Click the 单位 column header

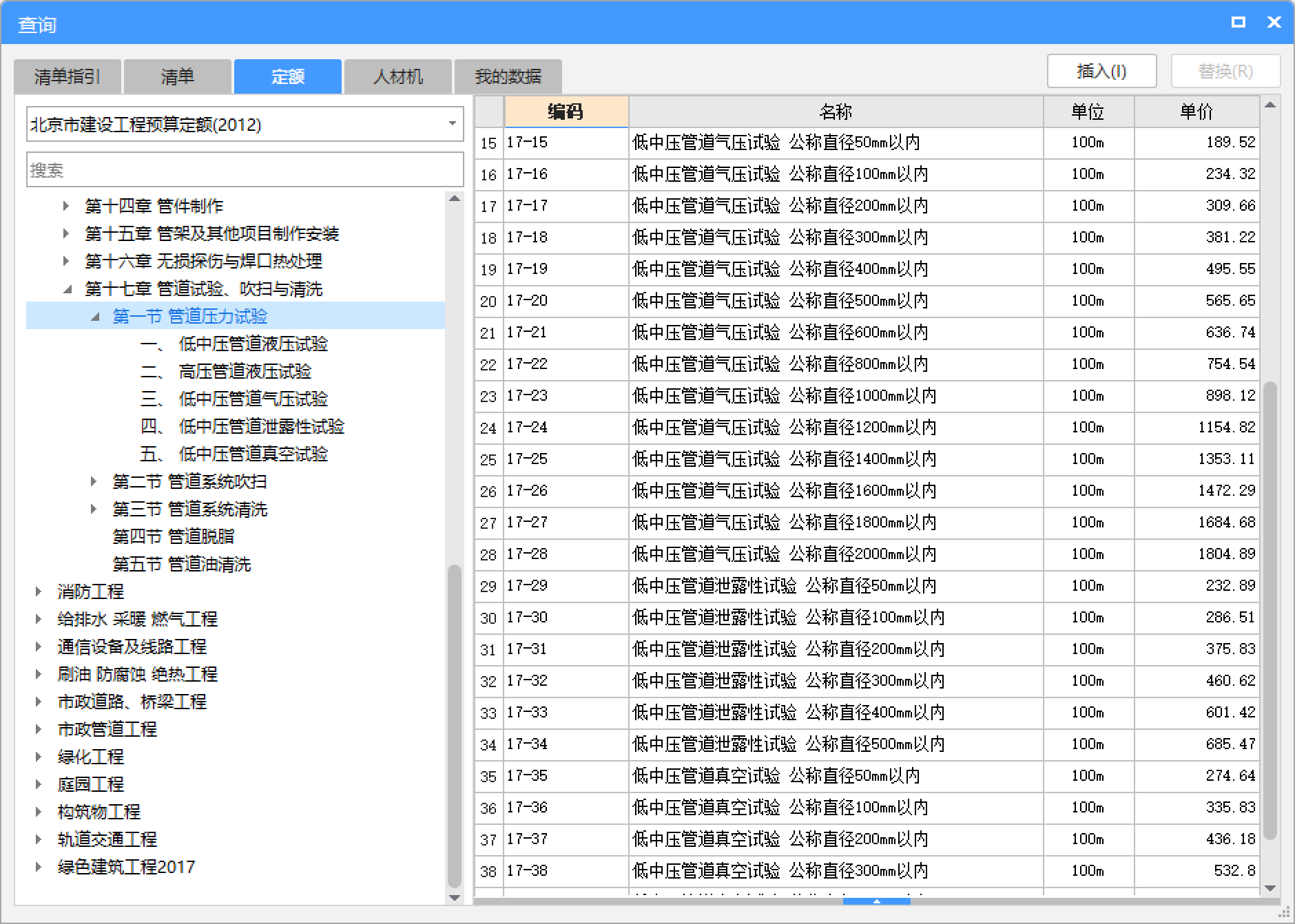pyautogui.click(x=1088, y=112)
